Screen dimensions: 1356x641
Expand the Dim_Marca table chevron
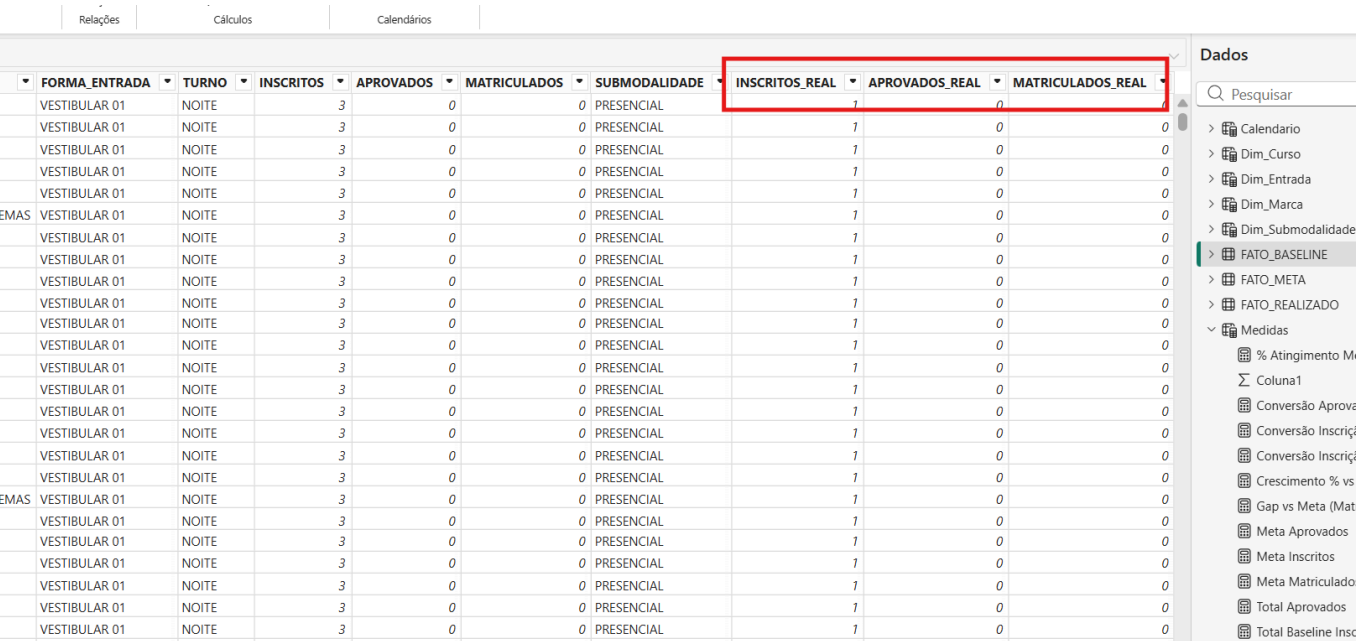point(1211,204)
